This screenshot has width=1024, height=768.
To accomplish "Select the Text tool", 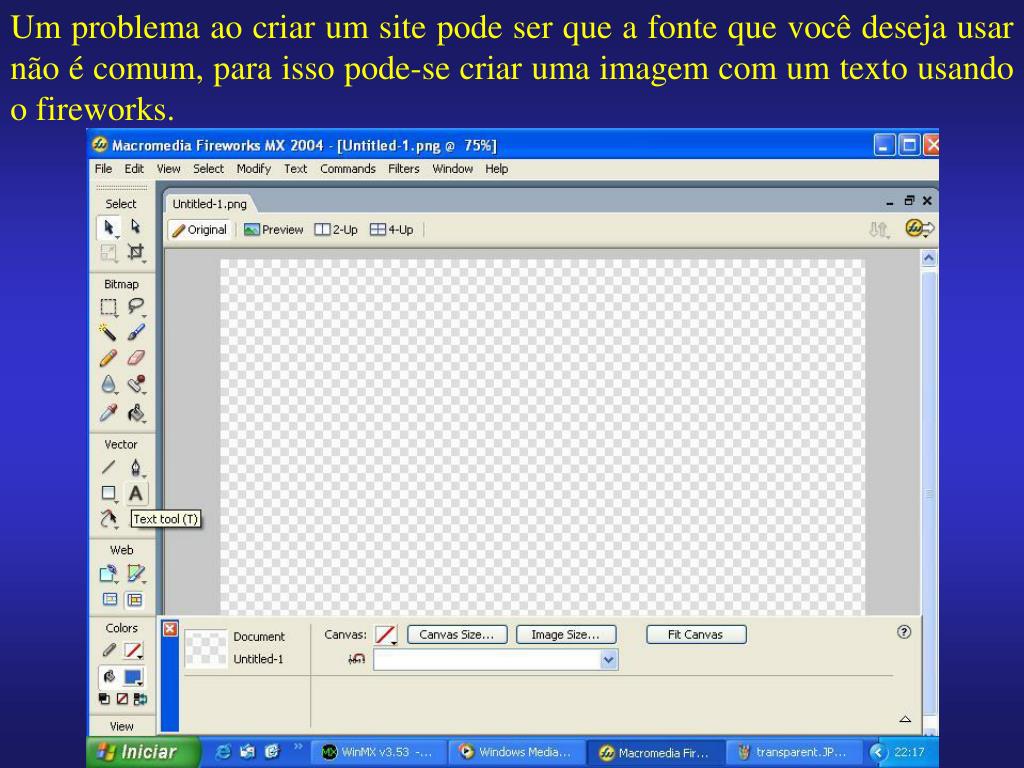I will 135,493.
